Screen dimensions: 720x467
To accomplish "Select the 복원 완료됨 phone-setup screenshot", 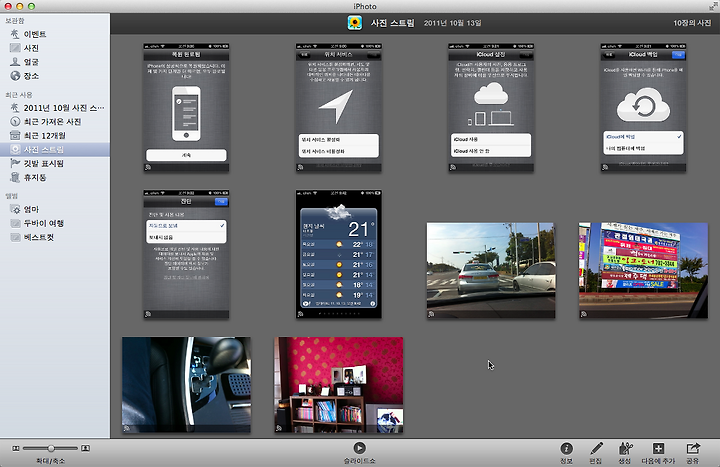I will point(186,108).
